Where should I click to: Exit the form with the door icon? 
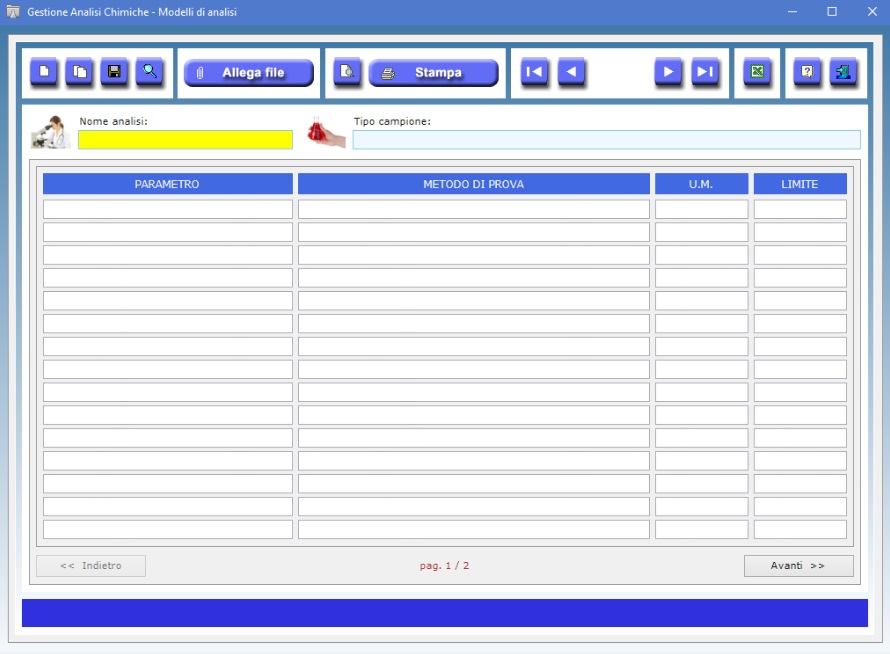[843, 72]
